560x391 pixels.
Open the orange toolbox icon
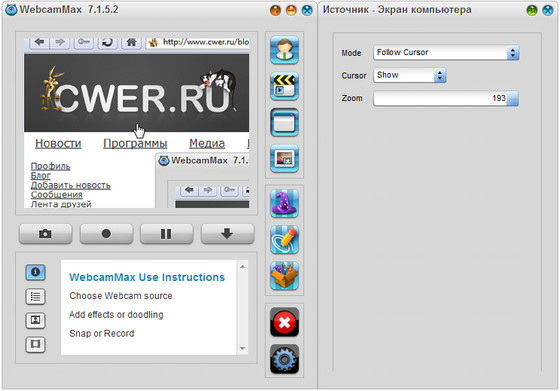tap(284, 276)
